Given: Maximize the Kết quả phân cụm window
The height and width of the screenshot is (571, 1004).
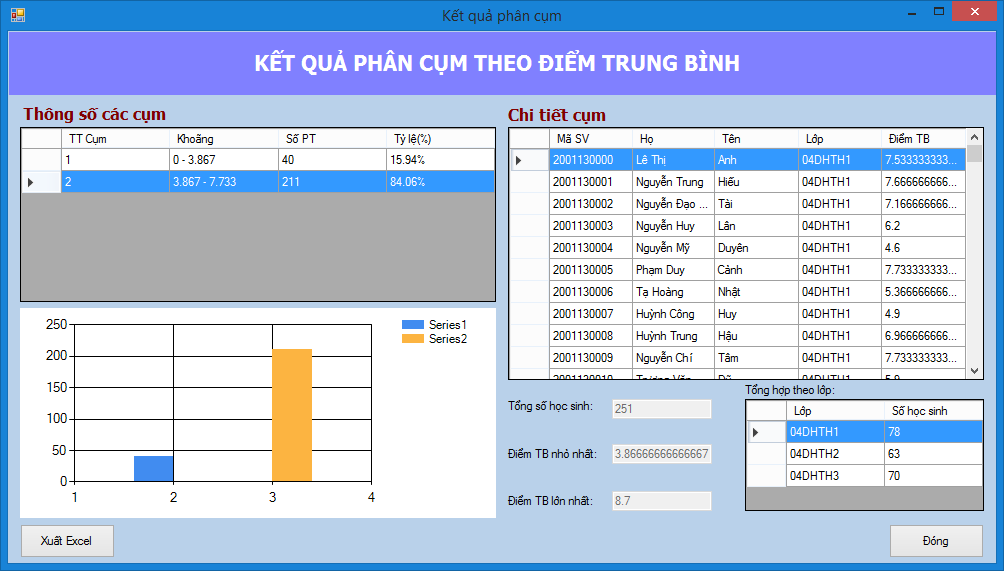Looking at the screenshot, I should tap(939, 12).
